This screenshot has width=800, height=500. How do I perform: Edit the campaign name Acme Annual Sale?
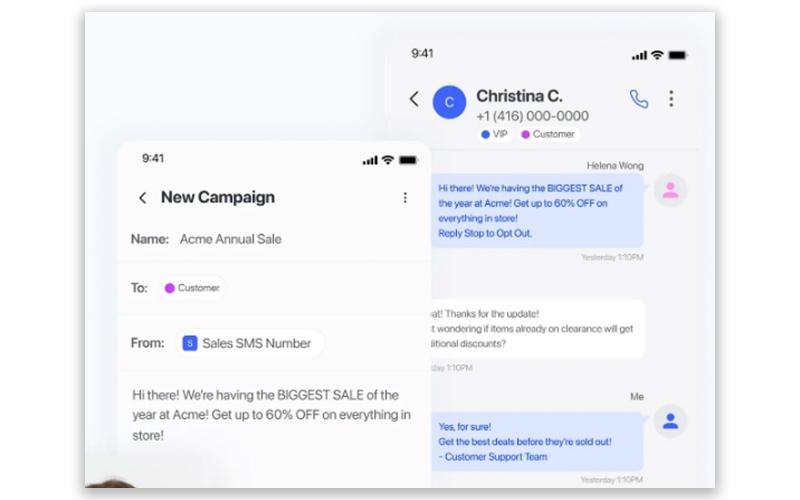(x=231, y=239)
